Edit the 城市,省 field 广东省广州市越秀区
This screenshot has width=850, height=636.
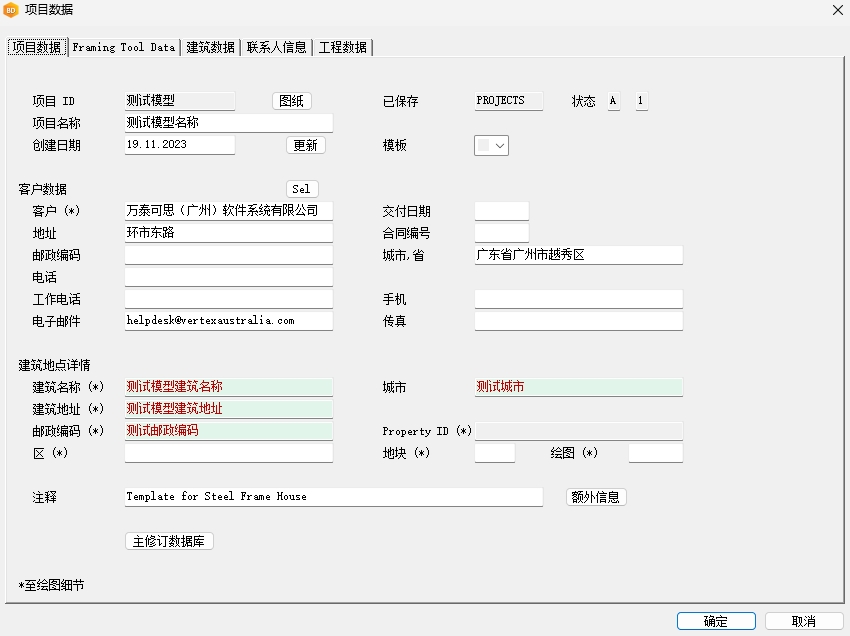(x=578, y=255)
